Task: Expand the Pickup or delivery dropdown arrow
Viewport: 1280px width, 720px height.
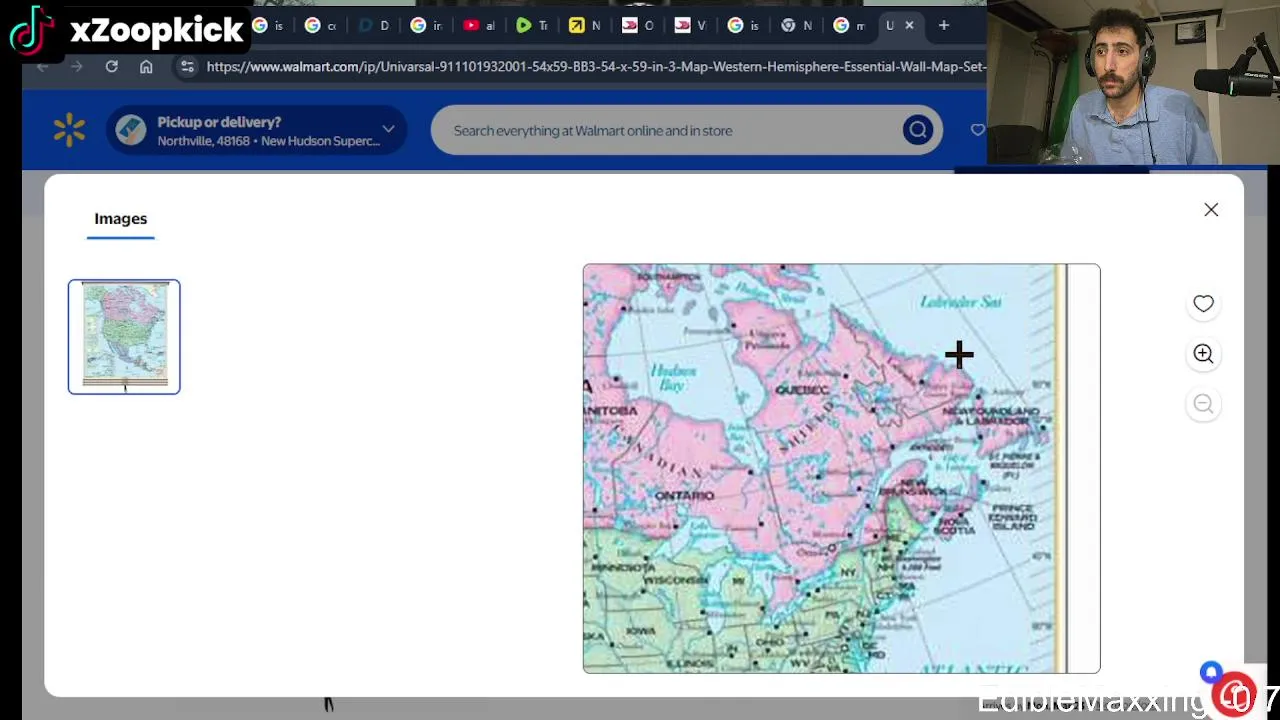Action: tap(388, 129)
